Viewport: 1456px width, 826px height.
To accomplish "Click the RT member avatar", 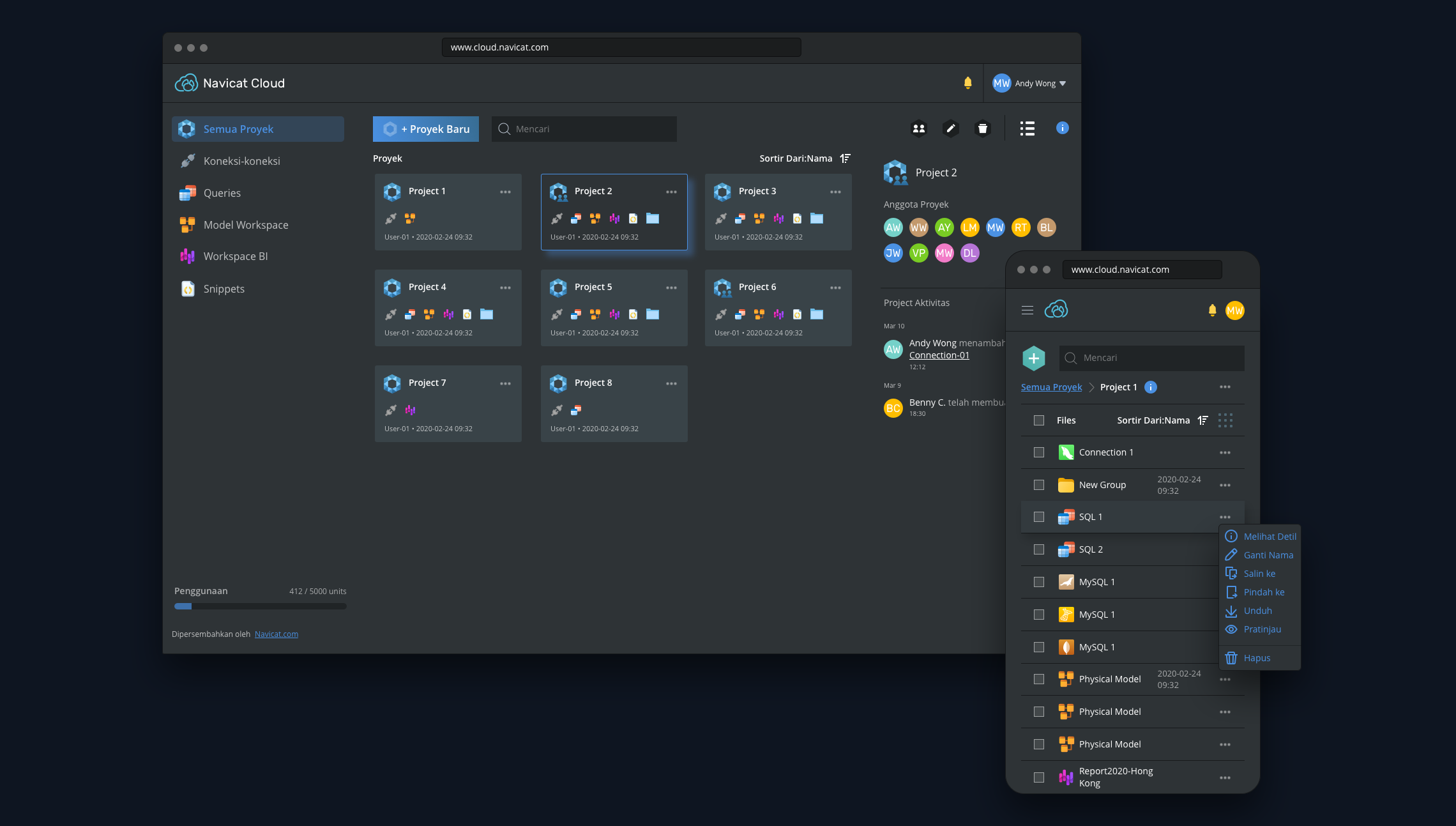I will (x=1021, y=227).
